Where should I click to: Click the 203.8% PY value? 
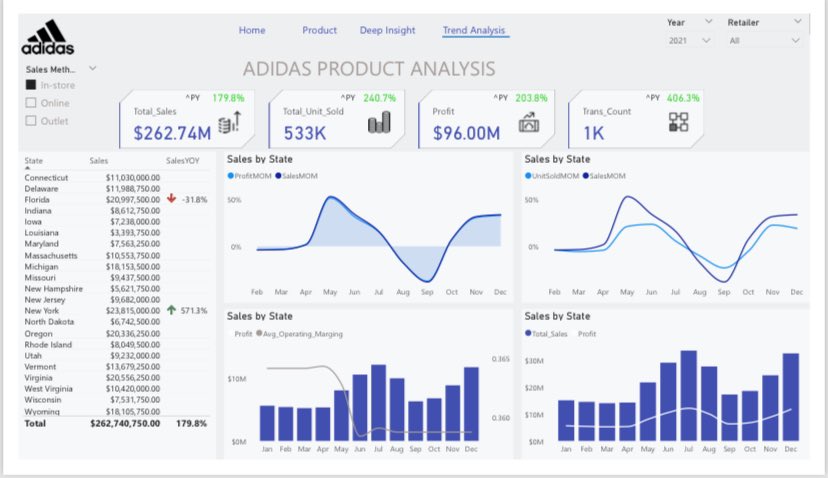pyautogui.click(x=531, y=98)
